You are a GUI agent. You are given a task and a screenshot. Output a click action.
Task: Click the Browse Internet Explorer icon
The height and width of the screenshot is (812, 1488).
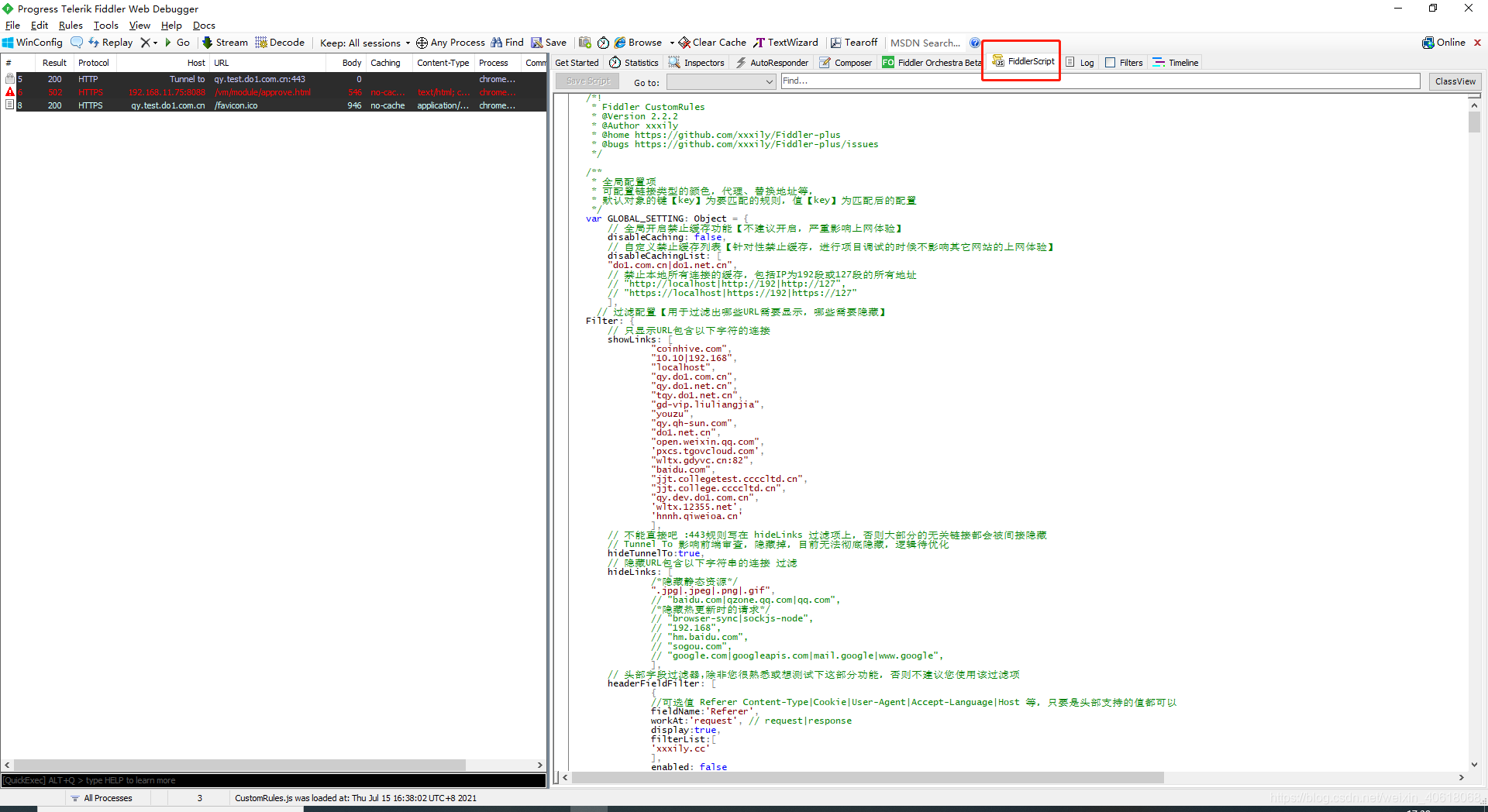(x=620, y=43)
